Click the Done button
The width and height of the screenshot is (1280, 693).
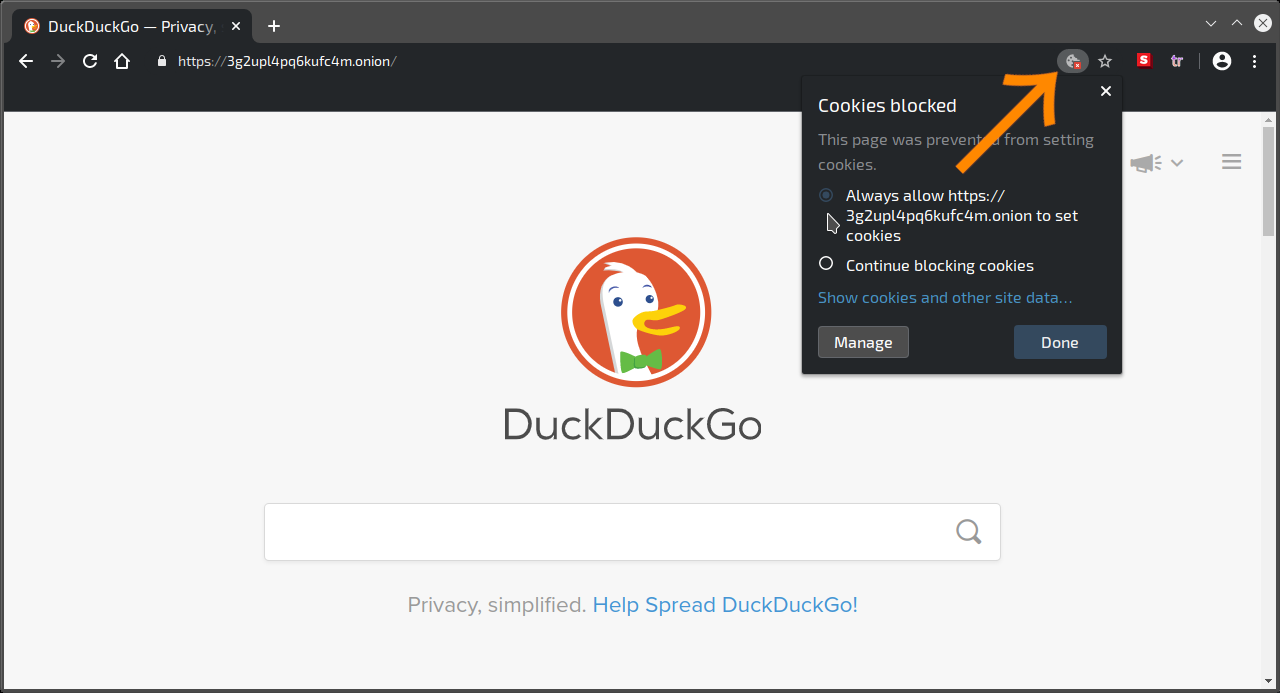1060,342
